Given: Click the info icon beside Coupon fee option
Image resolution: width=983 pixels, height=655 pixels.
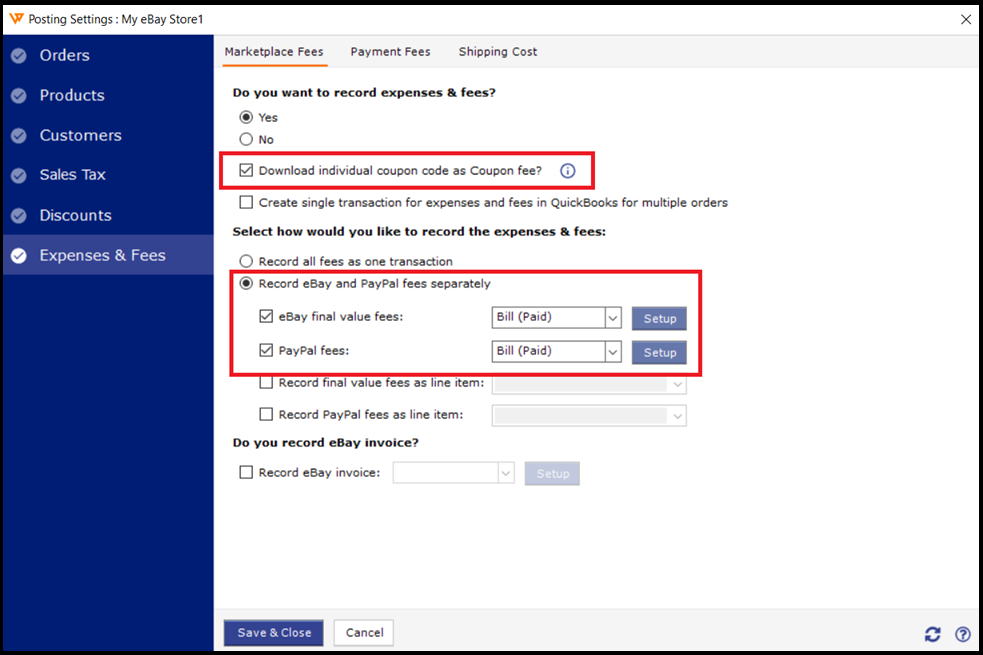Looking at the screenshot, I should [x=567, y=170].
